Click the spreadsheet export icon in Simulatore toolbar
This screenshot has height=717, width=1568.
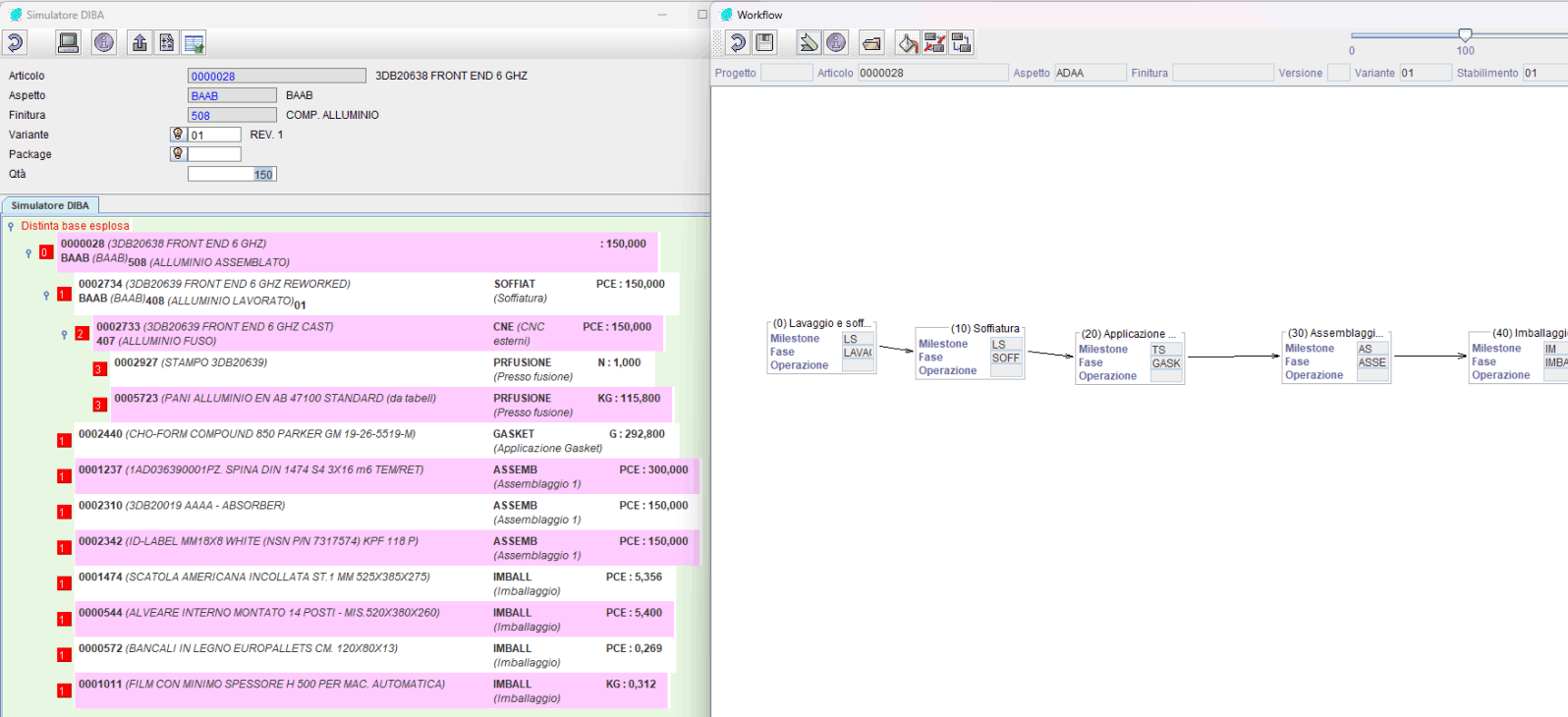[195, 42]
